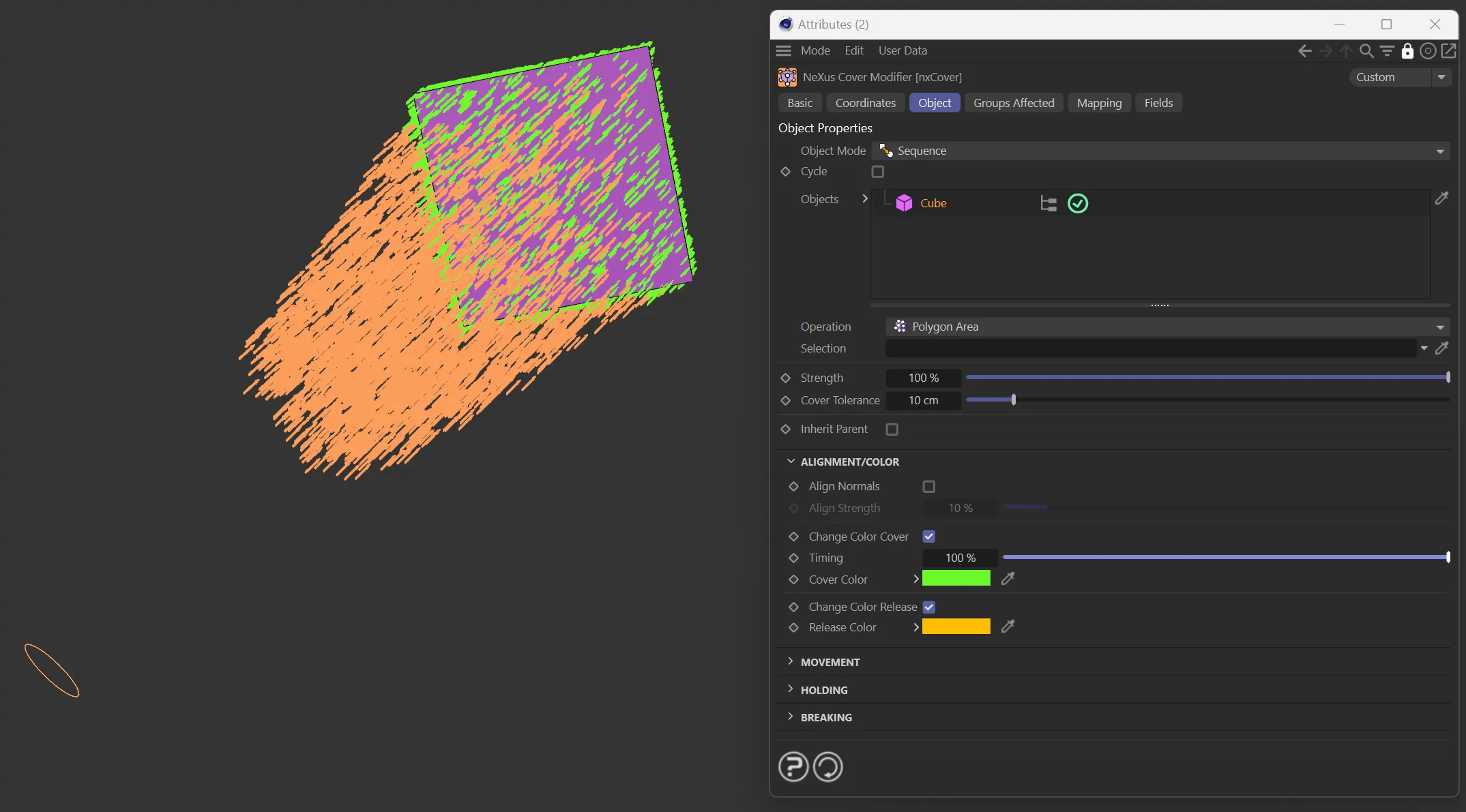The image size is (1466, 812).
Task: Click the help question mark button
Action: pyautogui.click(x=793, y=767)
